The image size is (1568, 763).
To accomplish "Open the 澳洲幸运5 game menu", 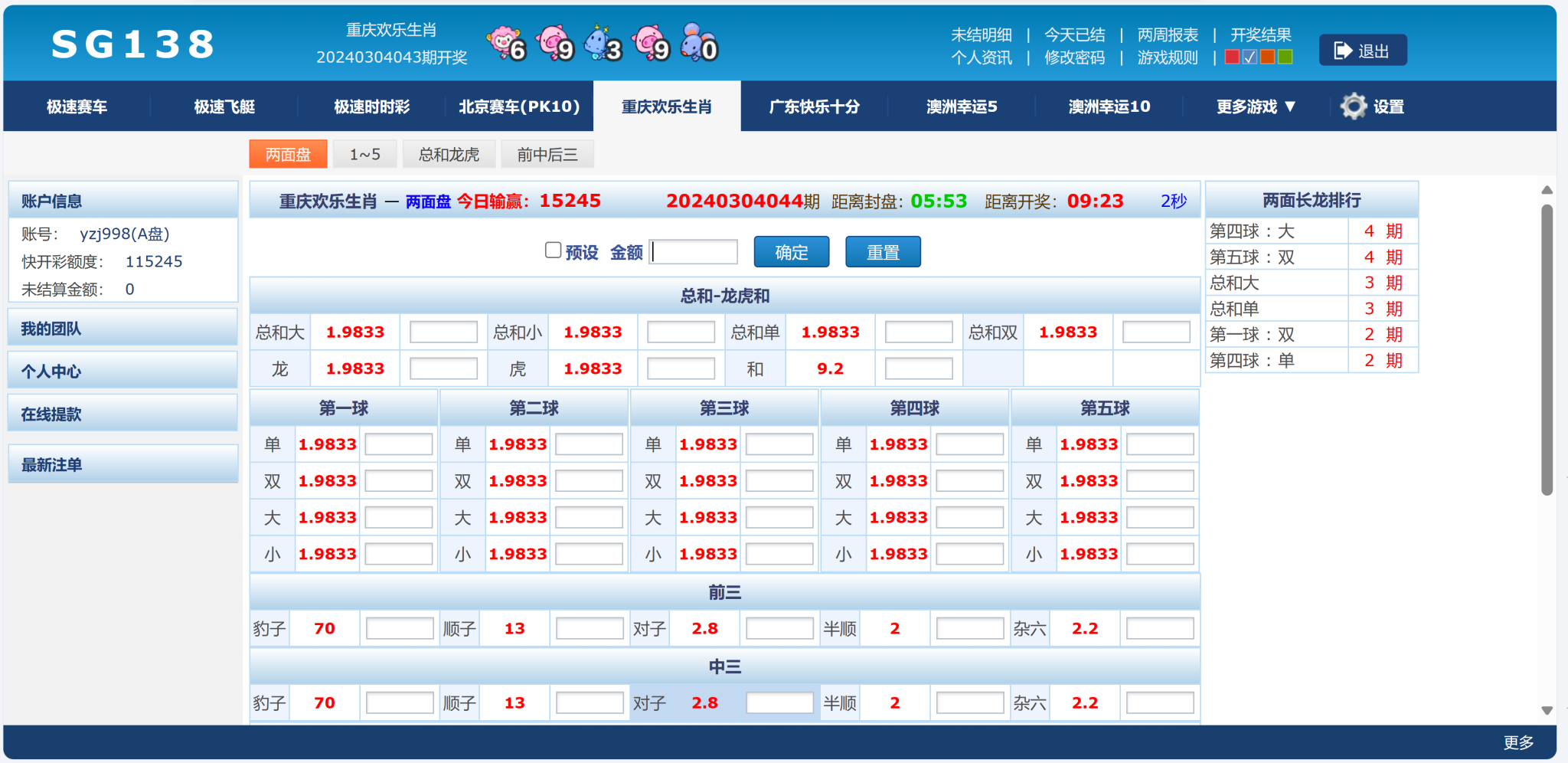I will coord(962,106).
